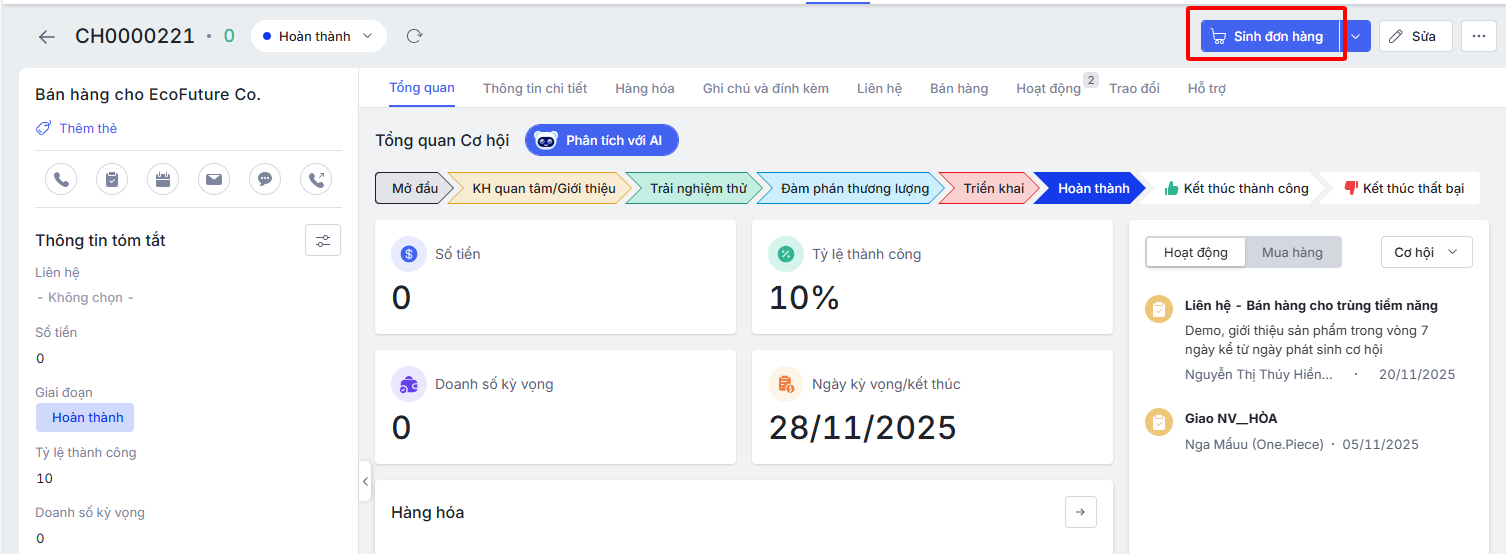Screen dimensions: 1506x554
Task: Select the Hoạt động toggle segment
Action: [x=1195, y=252]
